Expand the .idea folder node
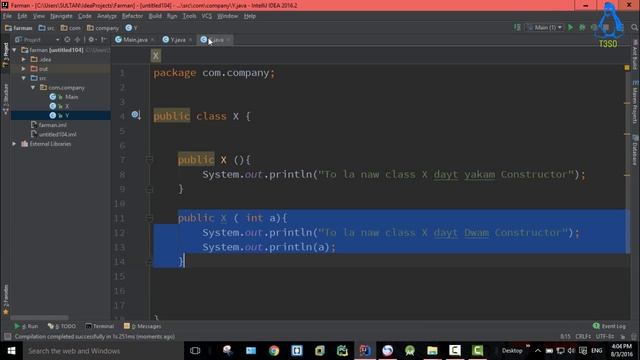 click(24, 59)
